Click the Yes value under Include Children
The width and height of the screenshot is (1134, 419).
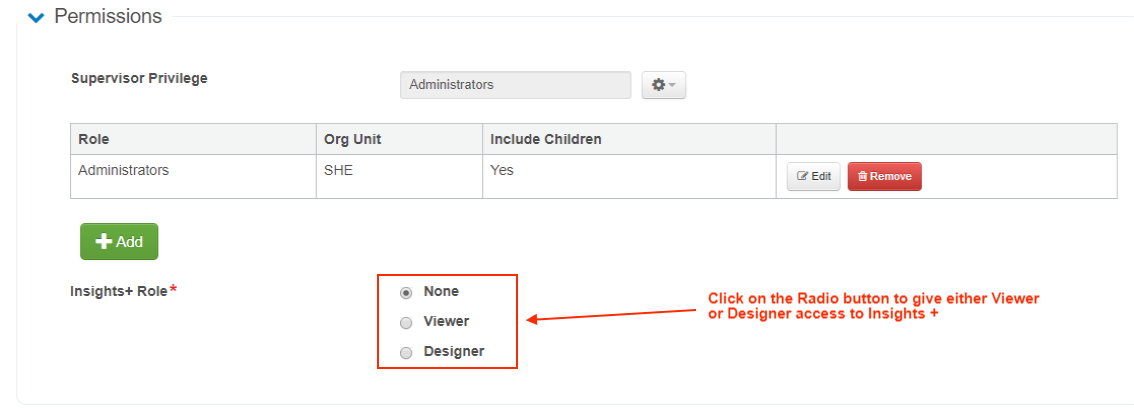click(x=501, y=170)
